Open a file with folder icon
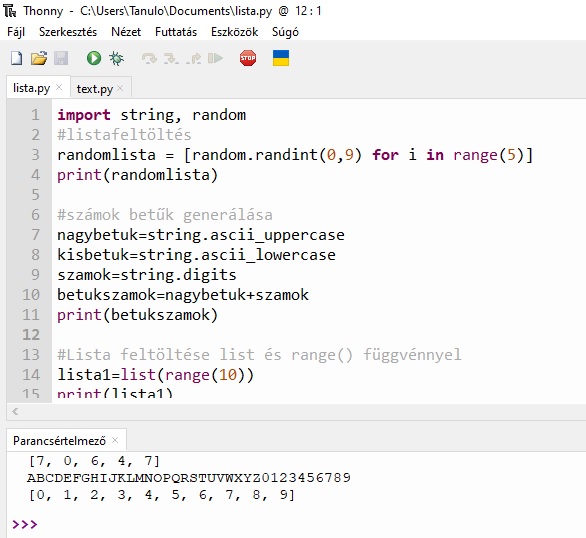The height and width of the screenshot is (538, 586). (x=39, y=58)
